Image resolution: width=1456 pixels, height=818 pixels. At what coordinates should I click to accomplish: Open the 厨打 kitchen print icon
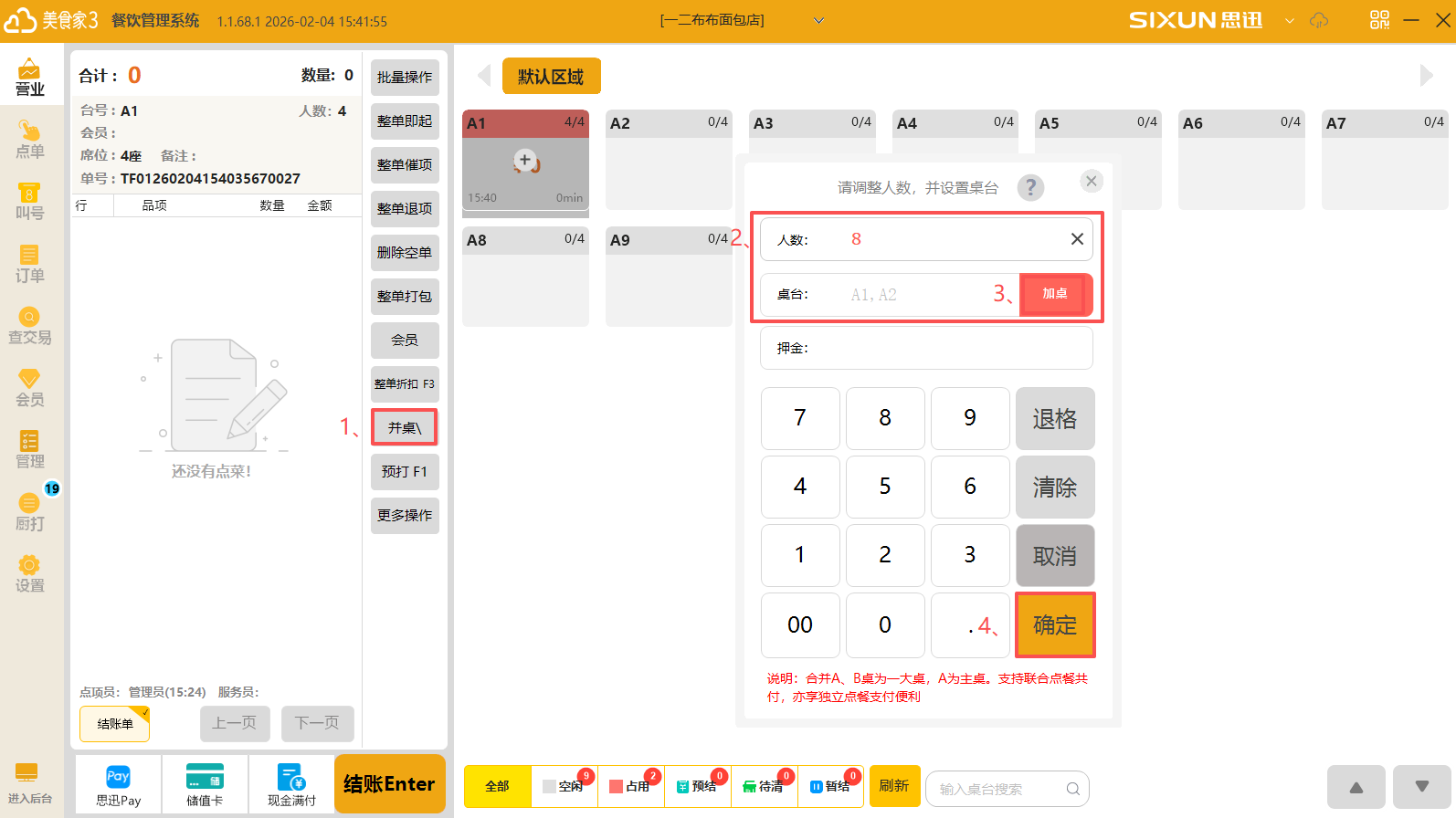(29, 512)
